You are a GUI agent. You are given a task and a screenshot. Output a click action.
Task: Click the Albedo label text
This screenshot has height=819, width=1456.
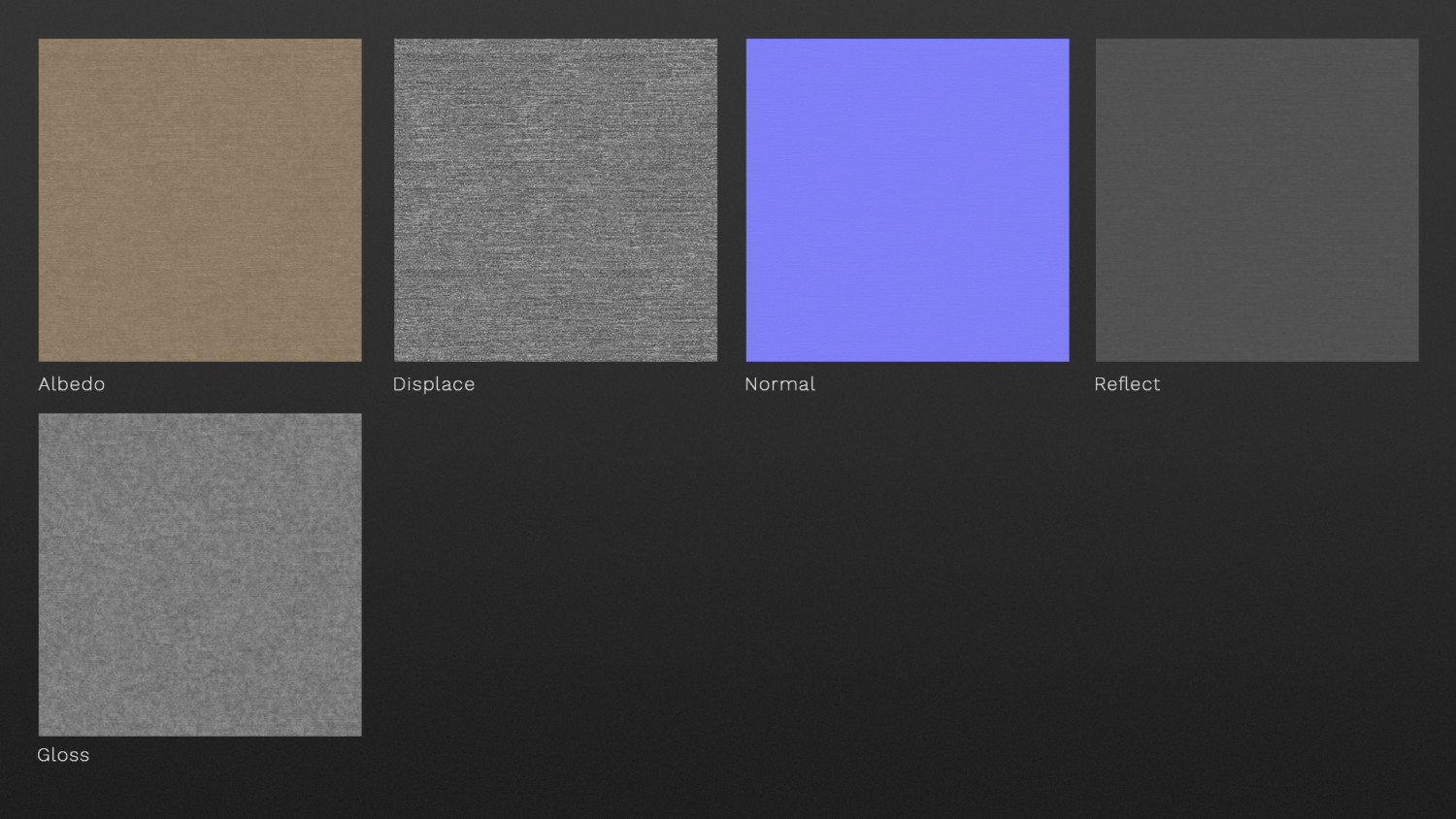[72, 384]
